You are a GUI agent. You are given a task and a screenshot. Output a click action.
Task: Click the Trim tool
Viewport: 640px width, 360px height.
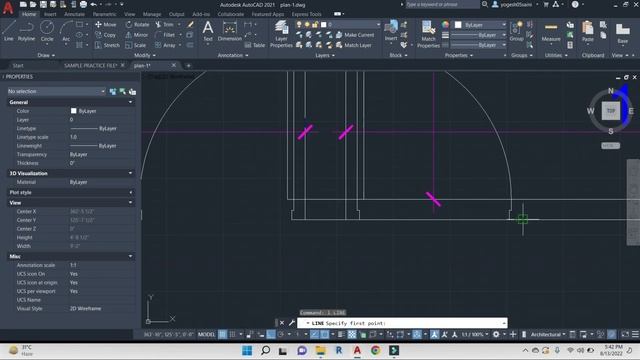164,24
